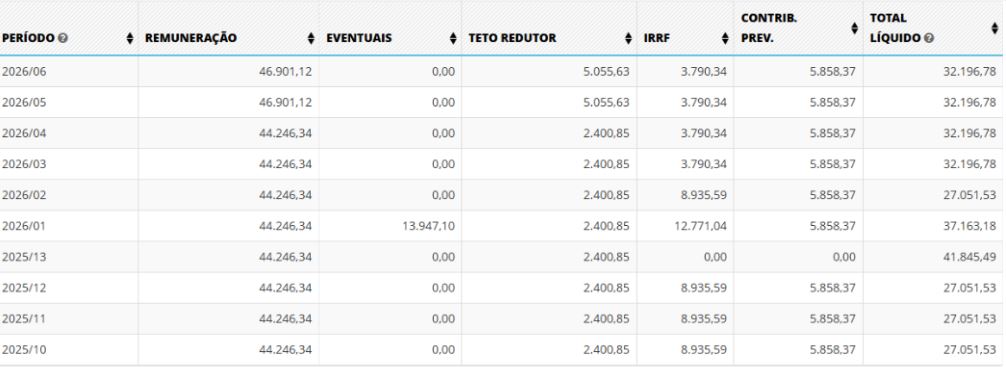This screenshot has height=367, width=1006.
Task: Select period cell 2025/10
Action: (x=24, y=350)
